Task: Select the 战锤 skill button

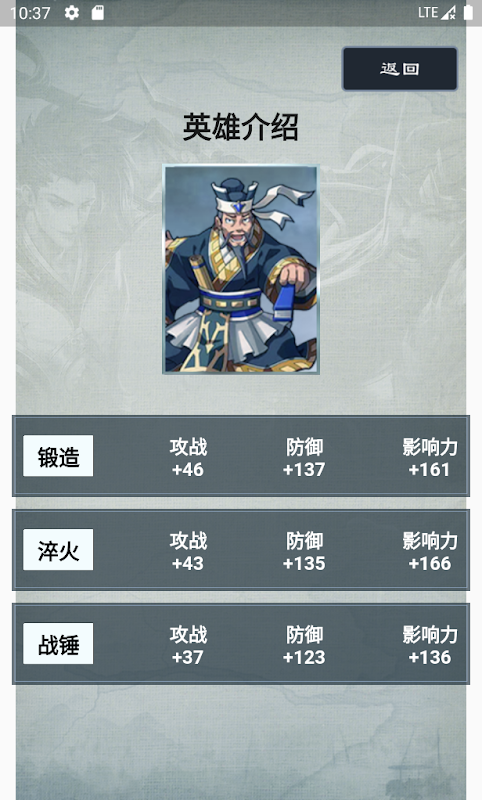Action: (x=58, y=643)
